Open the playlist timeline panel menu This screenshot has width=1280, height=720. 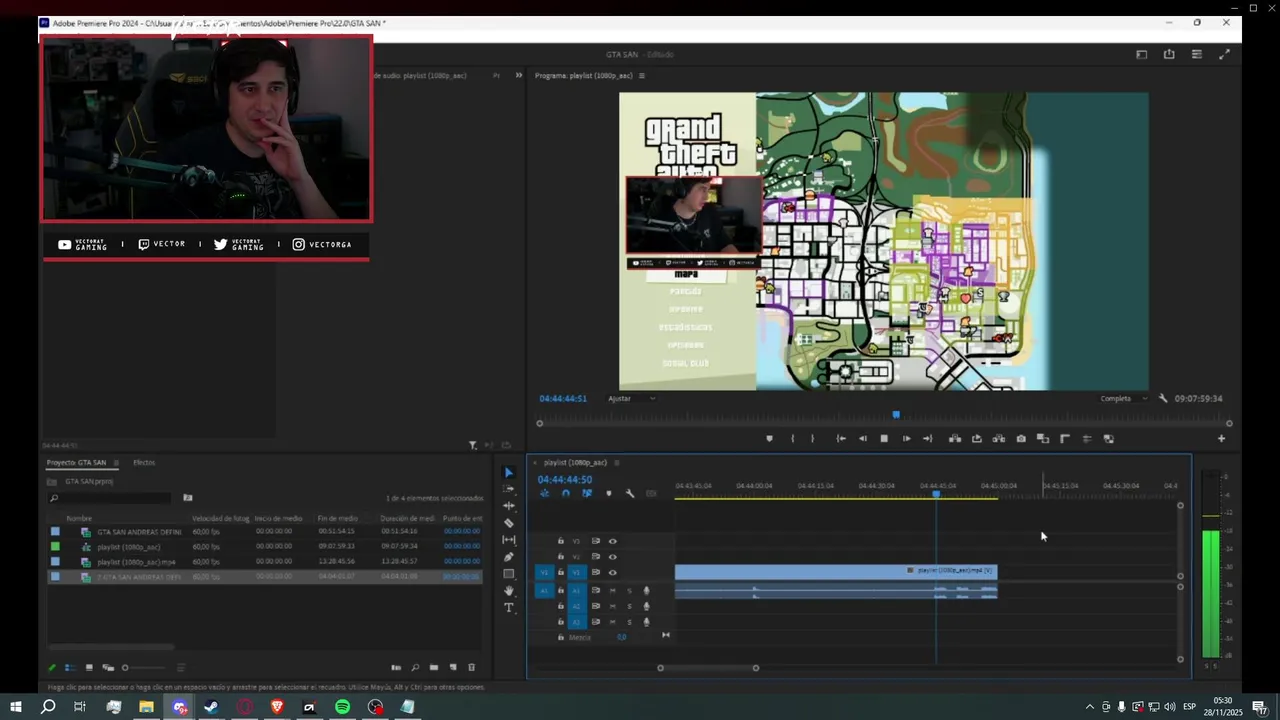click(x=617, y=462)
